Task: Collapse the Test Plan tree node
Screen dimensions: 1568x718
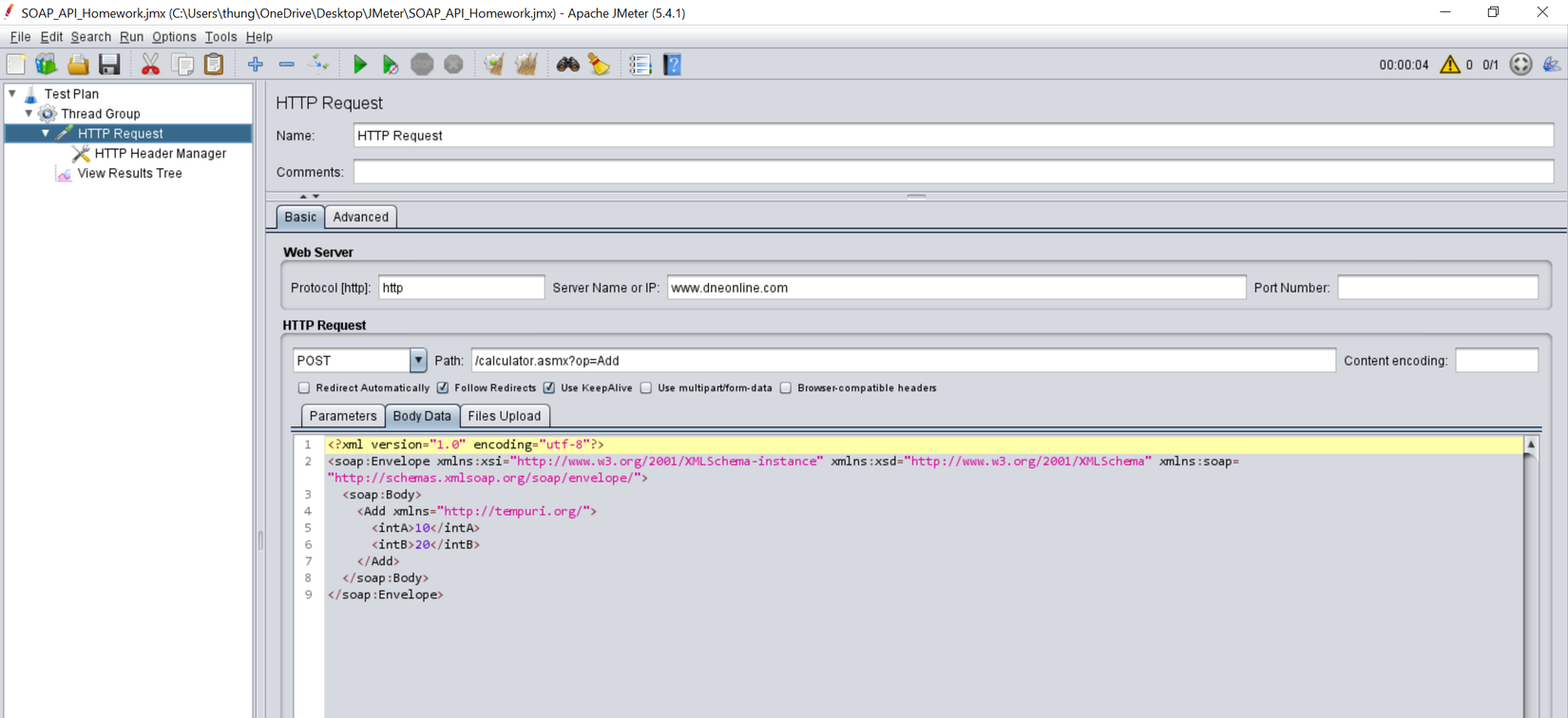Action: coord(12,94)
